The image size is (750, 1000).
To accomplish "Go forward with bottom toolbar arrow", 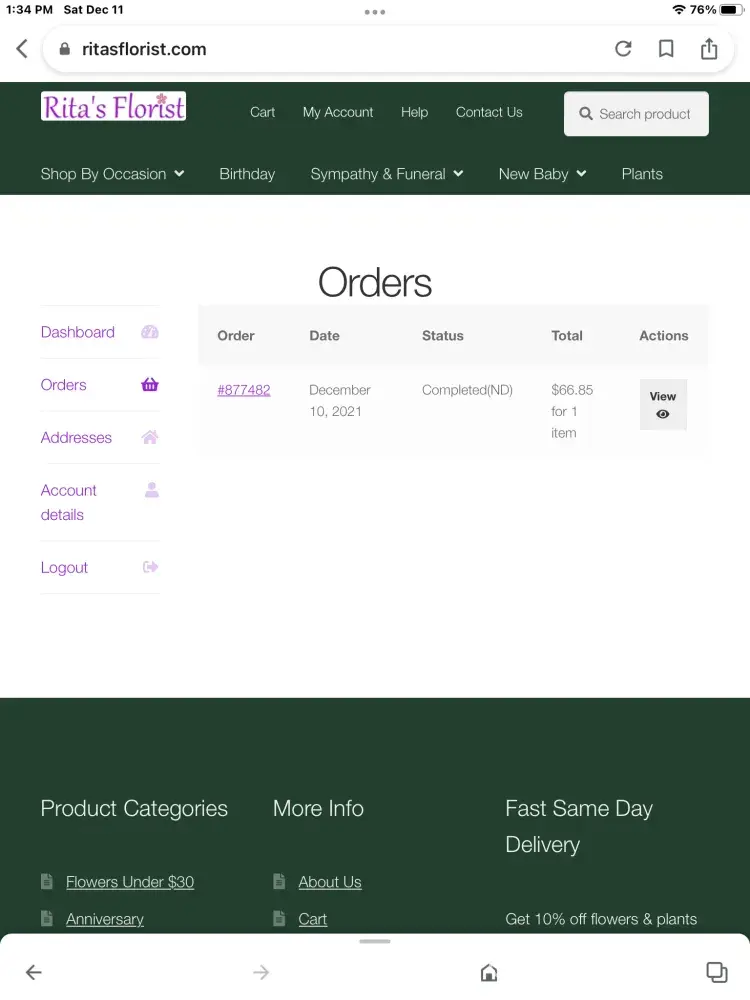I will pos(261,972).
